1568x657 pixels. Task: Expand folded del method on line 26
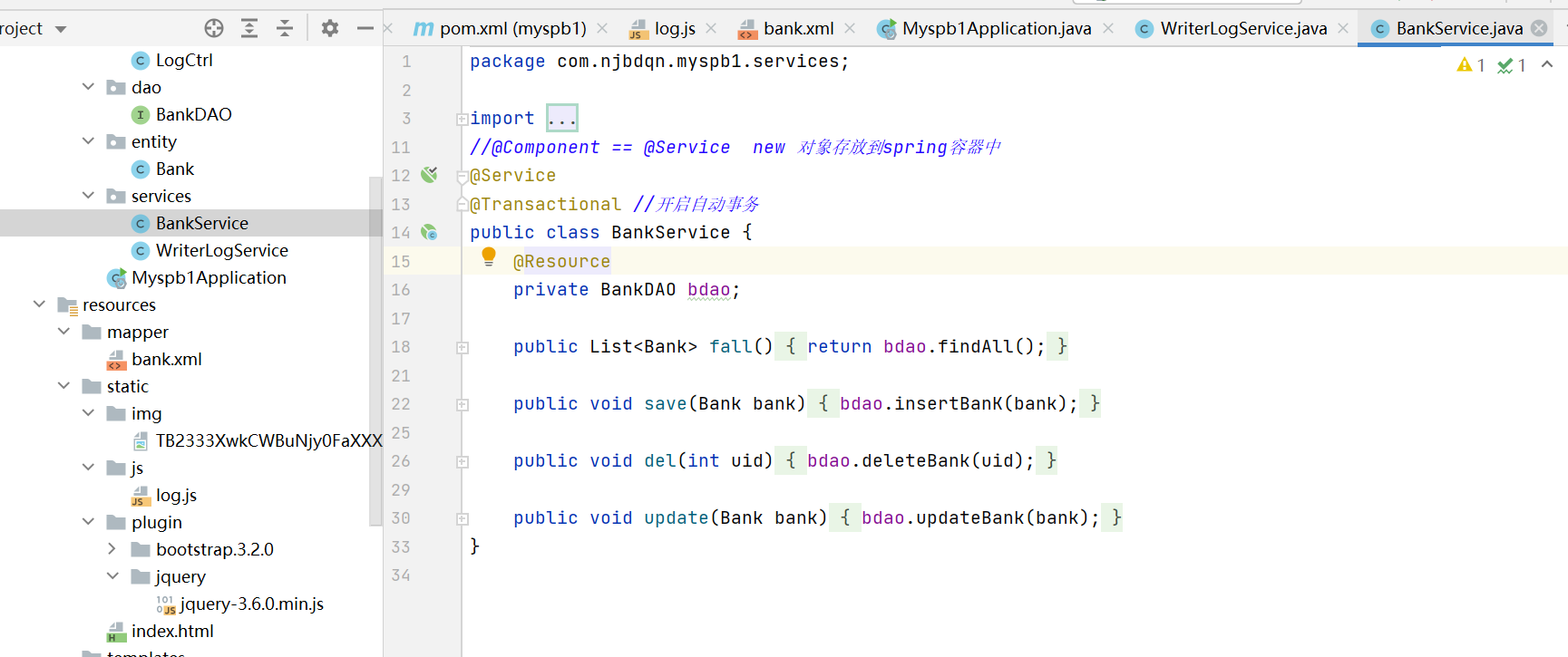pos(463,461)
